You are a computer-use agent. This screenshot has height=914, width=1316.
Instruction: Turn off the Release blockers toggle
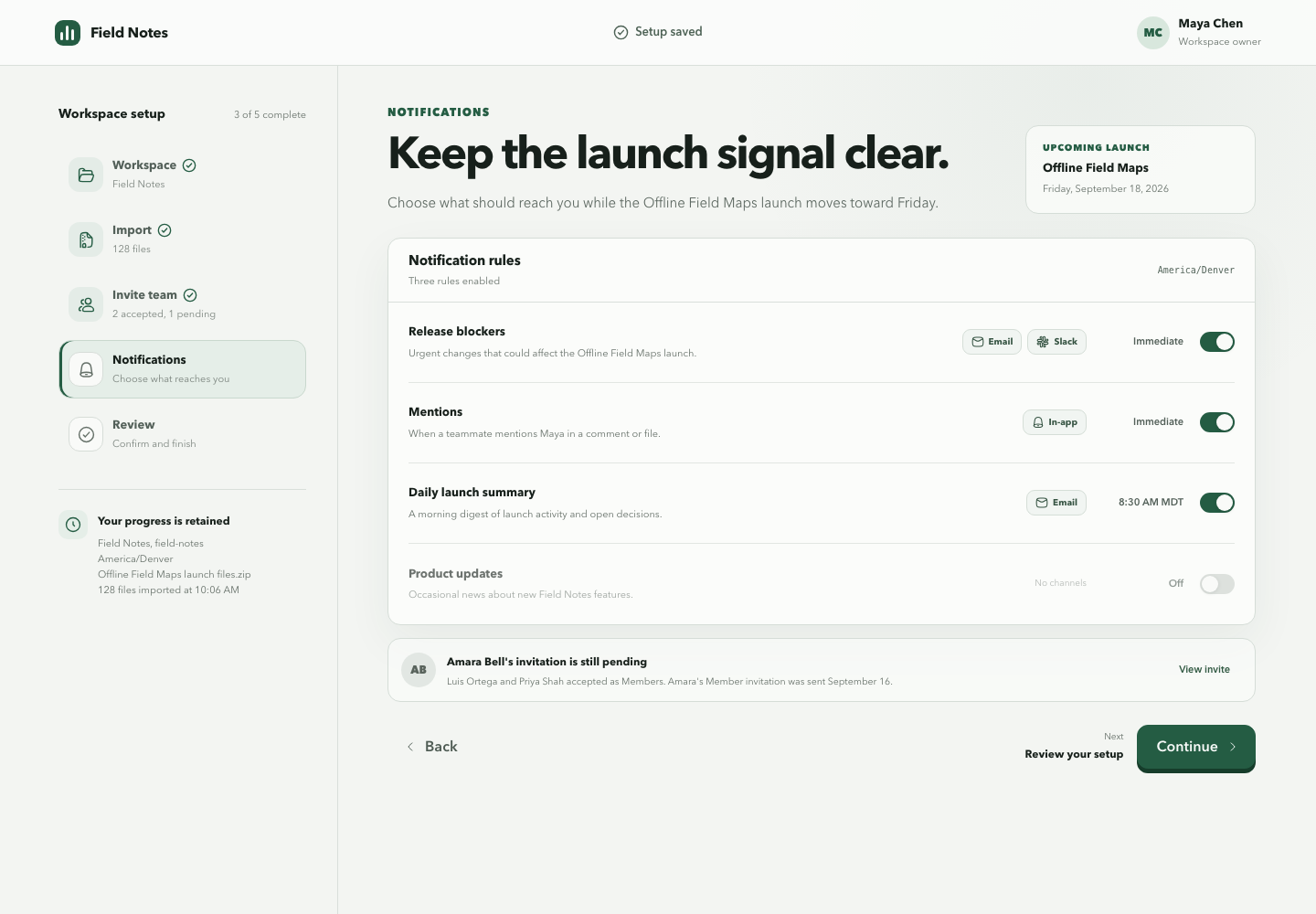[1217, 342]
